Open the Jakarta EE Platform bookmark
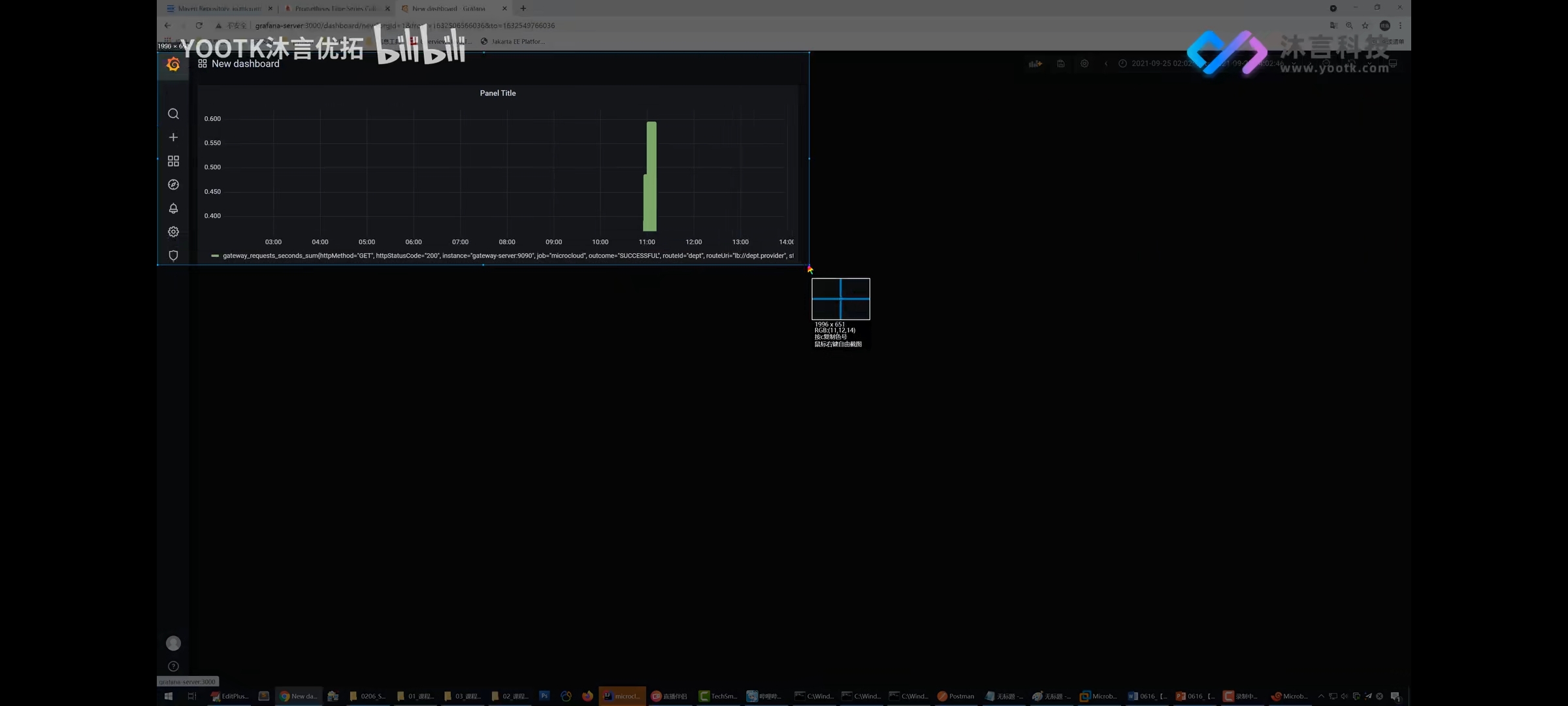1568x706 pixels. click(x=513, y=41)
